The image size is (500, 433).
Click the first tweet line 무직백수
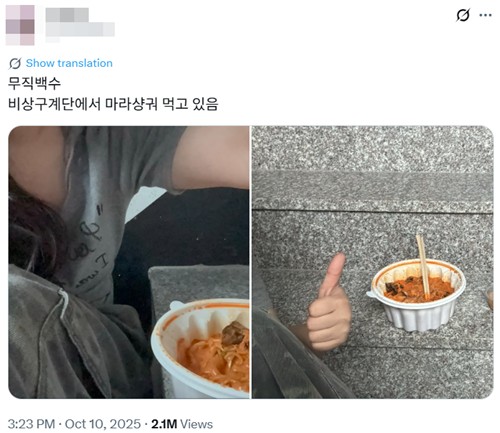34,83
